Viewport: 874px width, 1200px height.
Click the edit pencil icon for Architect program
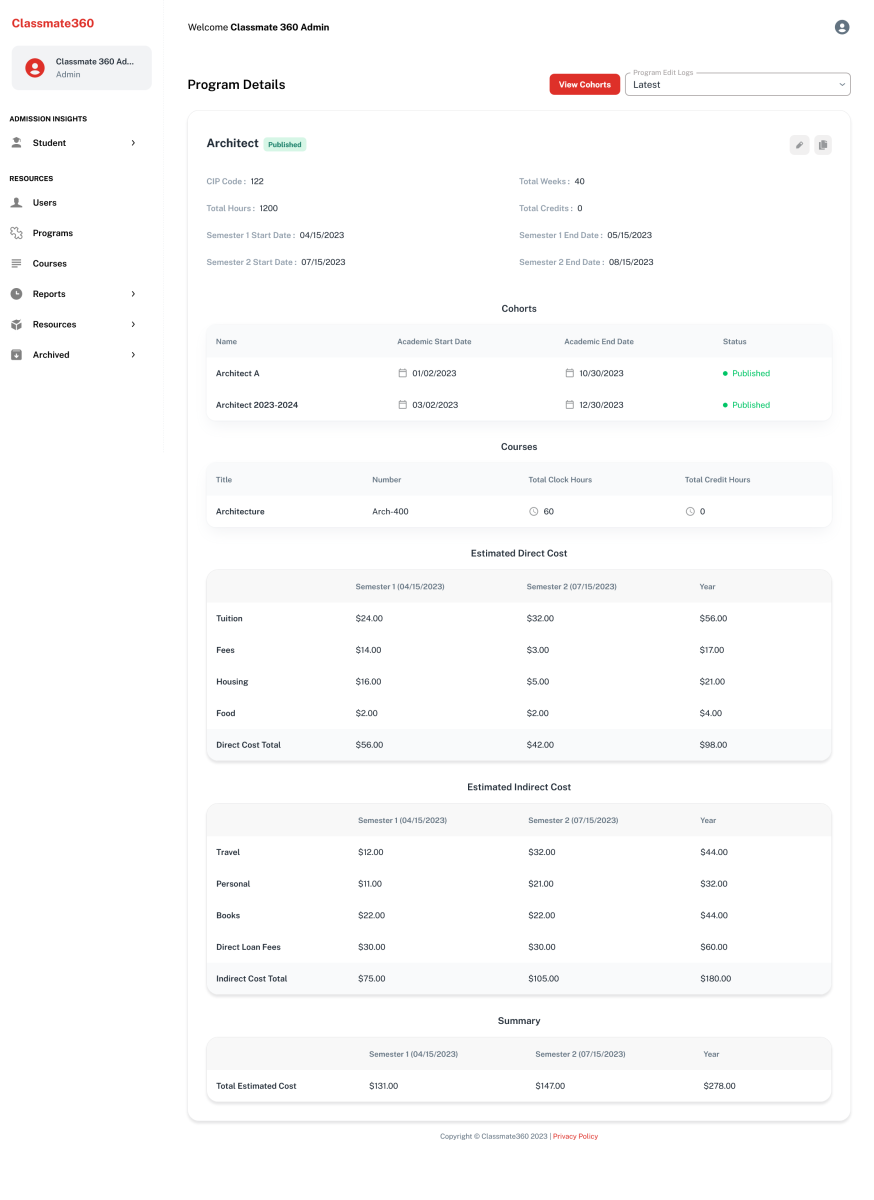[x=799, y=145]
